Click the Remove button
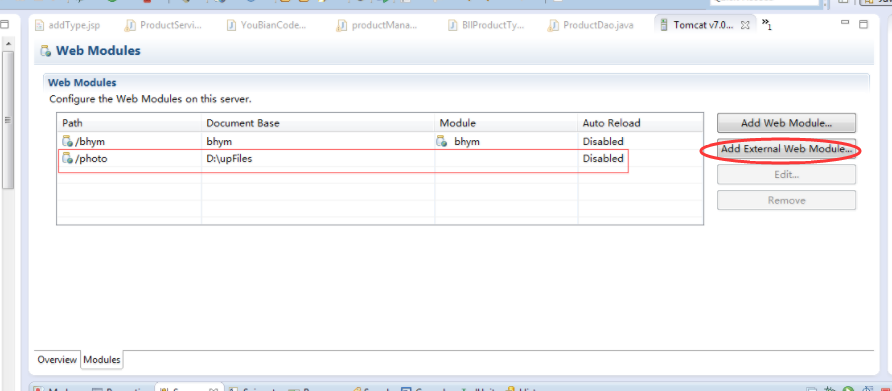 [x=786, y=200]
